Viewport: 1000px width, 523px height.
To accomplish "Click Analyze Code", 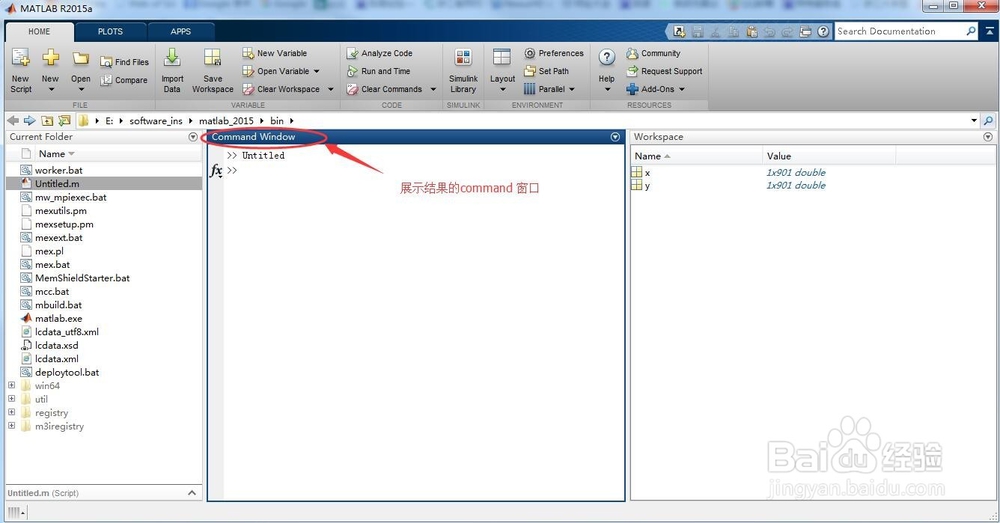I will (379, 53).
